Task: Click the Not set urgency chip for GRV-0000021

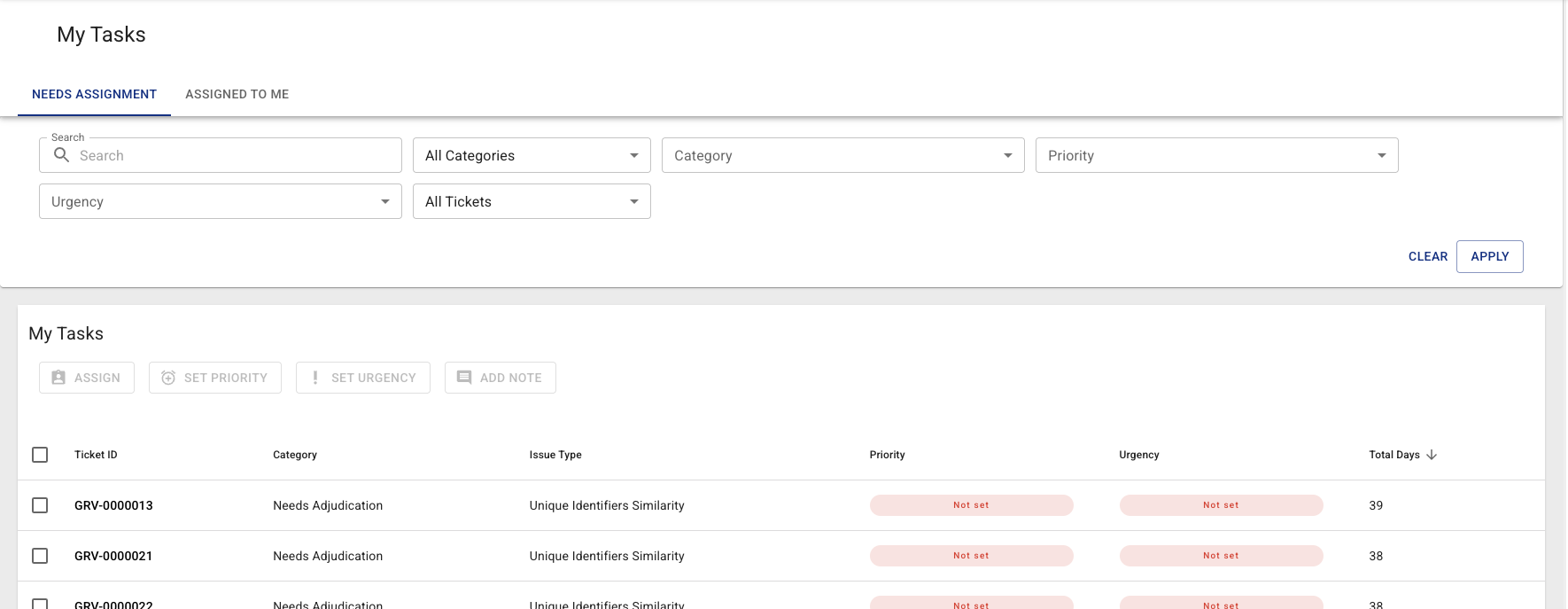Action: [1222, 556]
